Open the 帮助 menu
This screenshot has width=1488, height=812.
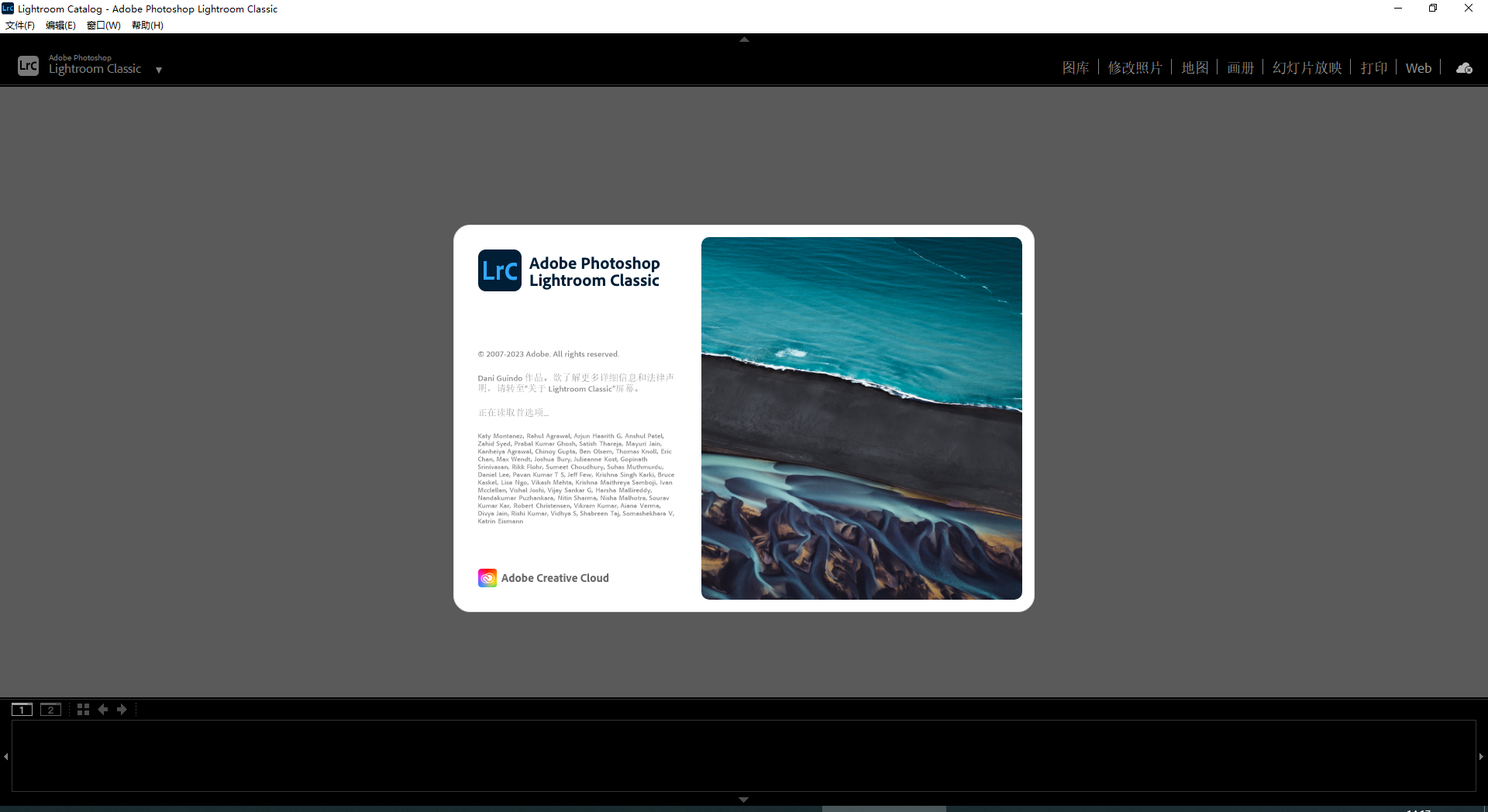pos(147,25)
